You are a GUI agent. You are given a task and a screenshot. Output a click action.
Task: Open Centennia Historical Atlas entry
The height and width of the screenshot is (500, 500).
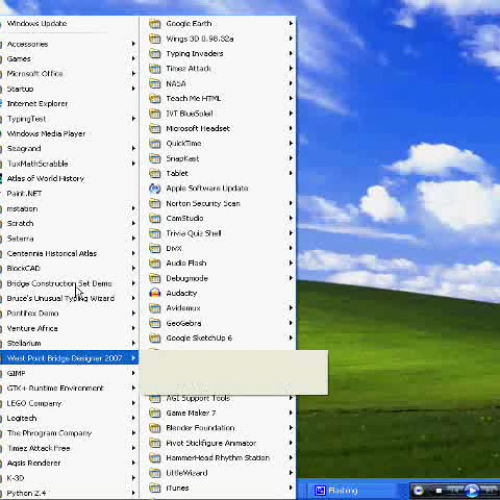(x=69, y=253)
